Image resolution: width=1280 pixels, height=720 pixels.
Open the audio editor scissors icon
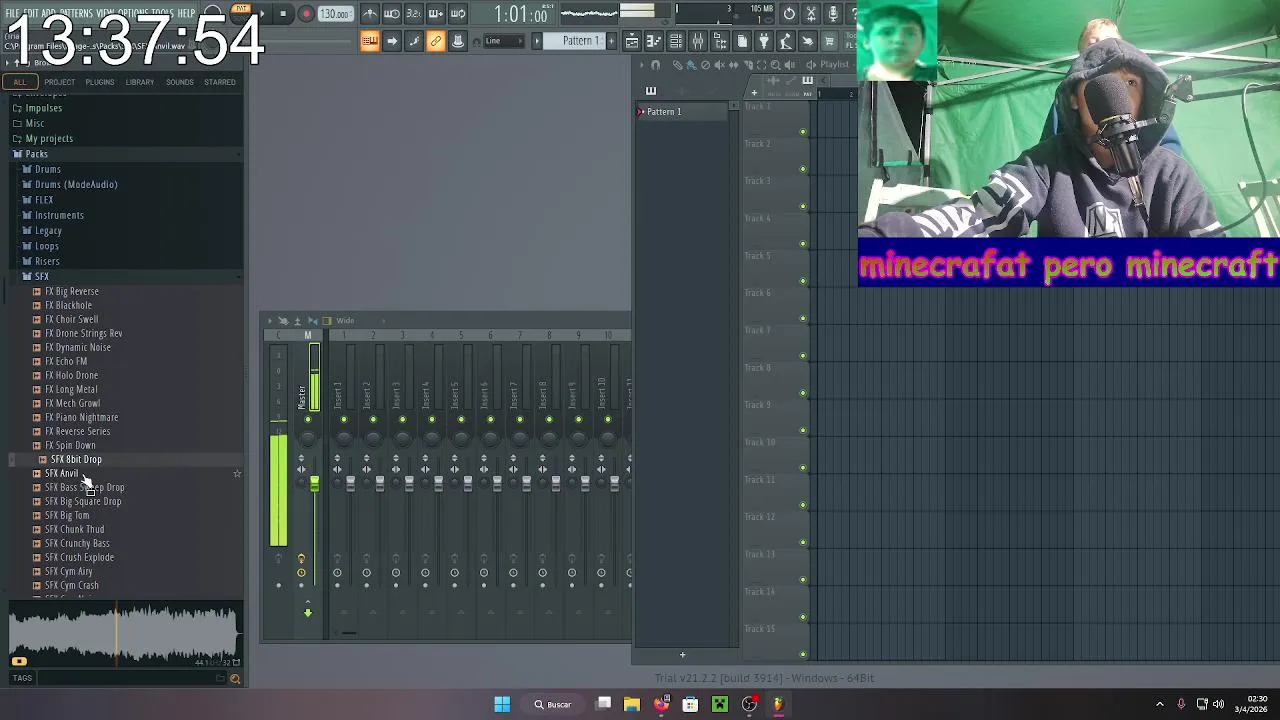tap(811, 14)
